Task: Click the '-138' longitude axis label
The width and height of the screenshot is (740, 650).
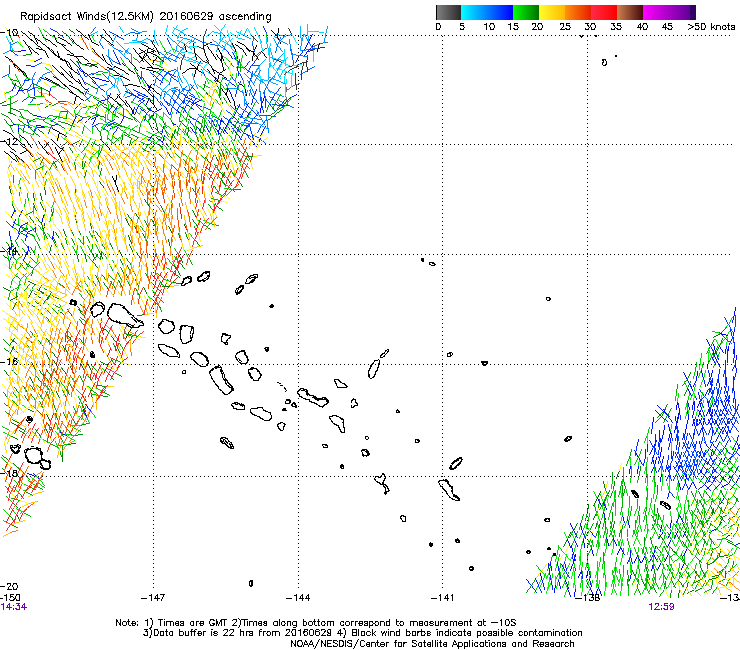Action: click(588, 598)
